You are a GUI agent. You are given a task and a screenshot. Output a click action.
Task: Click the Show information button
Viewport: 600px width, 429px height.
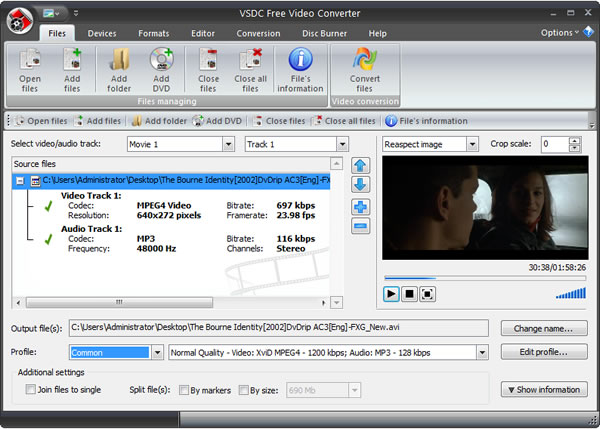pyautogui.click(x=544, y=389)
